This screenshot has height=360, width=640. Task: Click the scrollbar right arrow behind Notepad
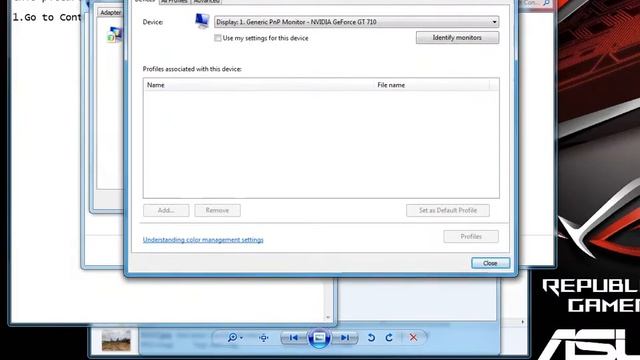[x=523, y=322]
